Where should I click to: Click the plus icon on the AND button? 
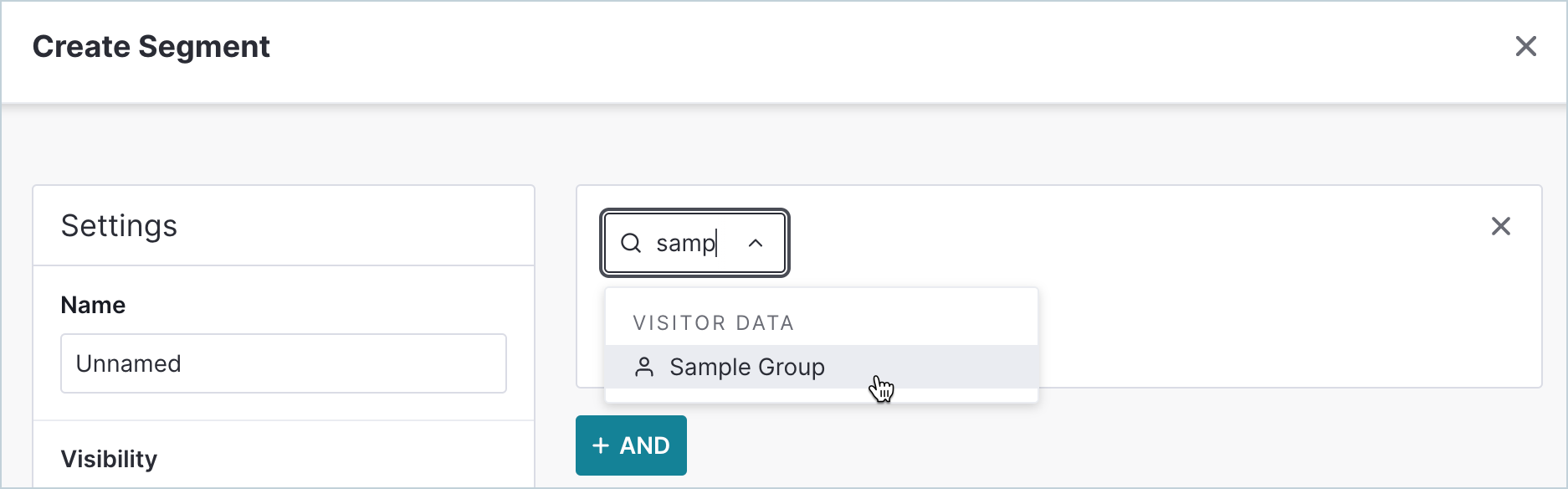point(600,445)
